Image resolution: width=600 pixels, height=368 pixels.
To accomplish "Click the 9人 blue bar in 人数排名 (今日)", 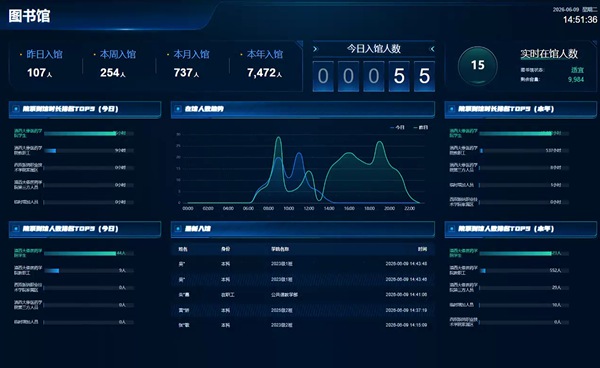I will pos(52,270).
